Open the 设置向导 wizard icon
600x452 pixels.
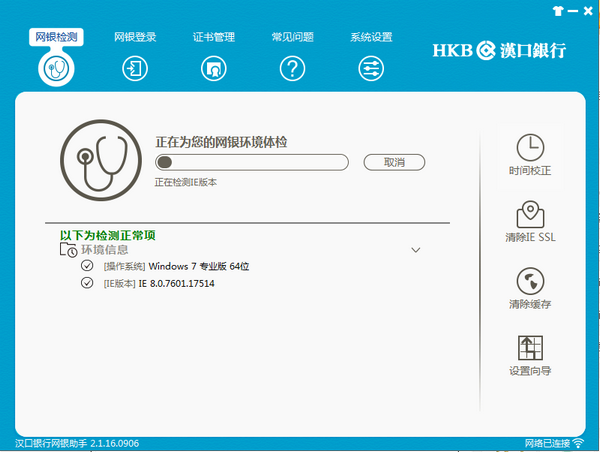530,348
